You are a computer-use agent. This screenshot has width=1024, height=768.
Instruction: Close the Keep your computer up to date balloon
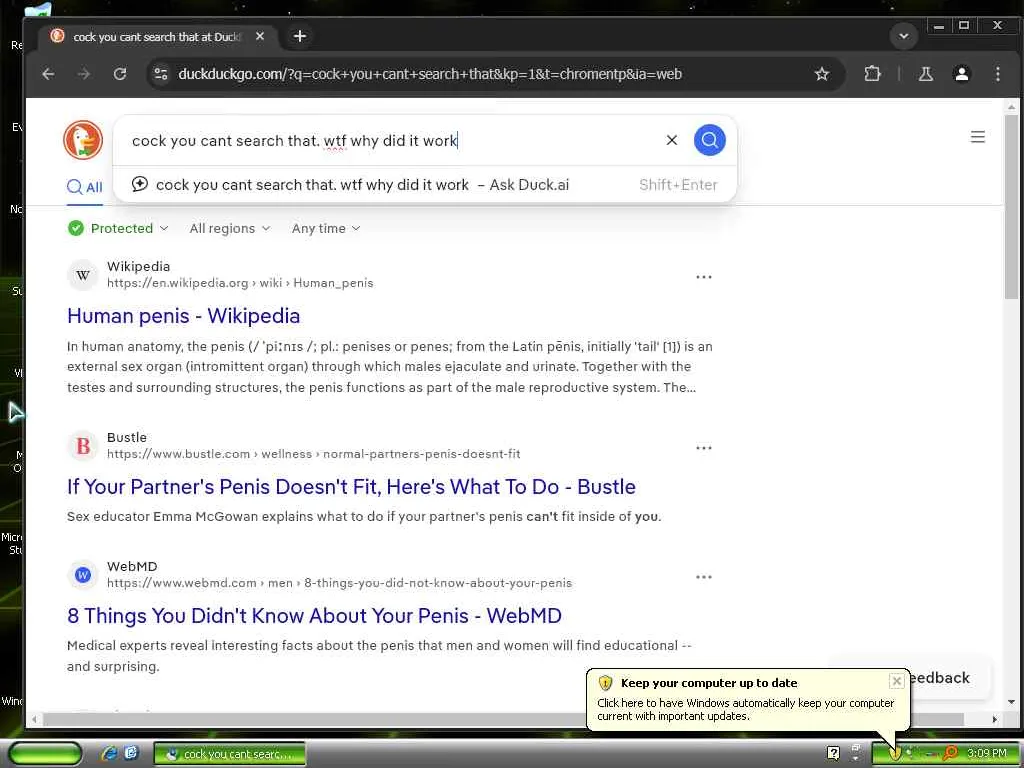tap(897, 681)
